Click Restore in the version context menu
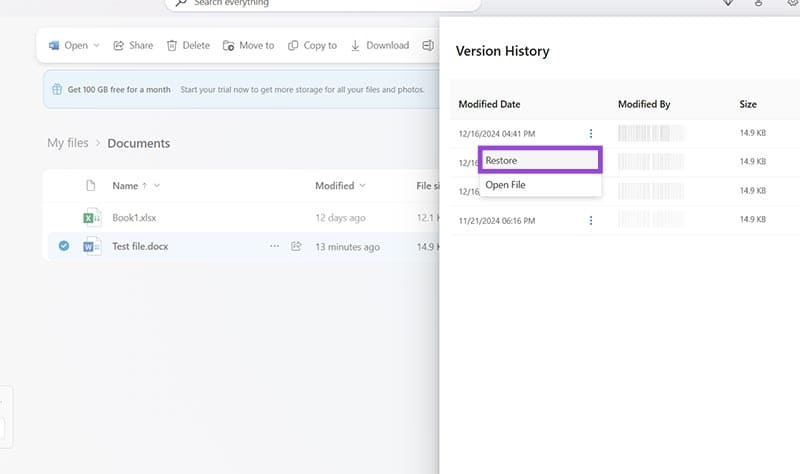The width and height of the screenshot is (800, 474). tap(539, 160)
